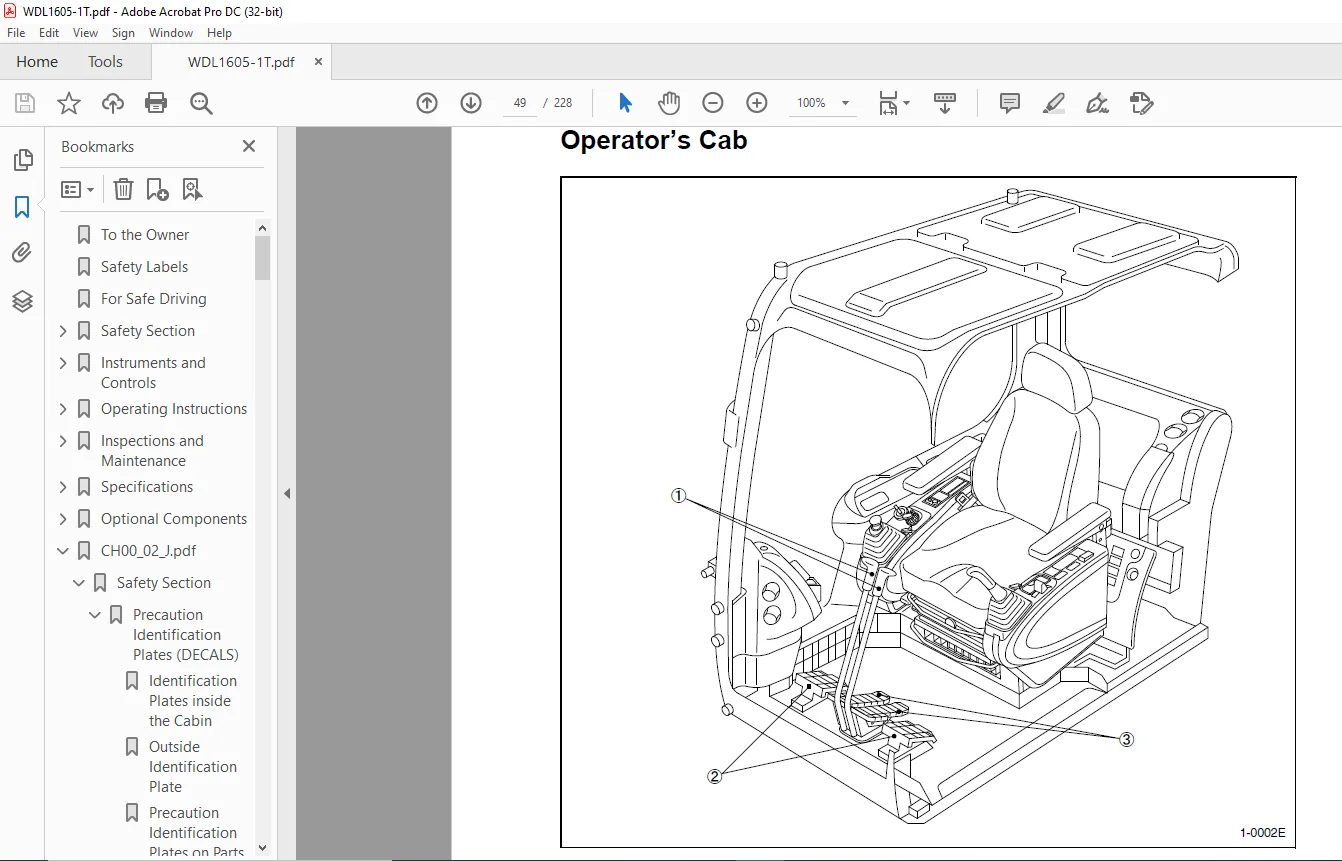Add a new bookmark
1342x861 pixels.
157,189
